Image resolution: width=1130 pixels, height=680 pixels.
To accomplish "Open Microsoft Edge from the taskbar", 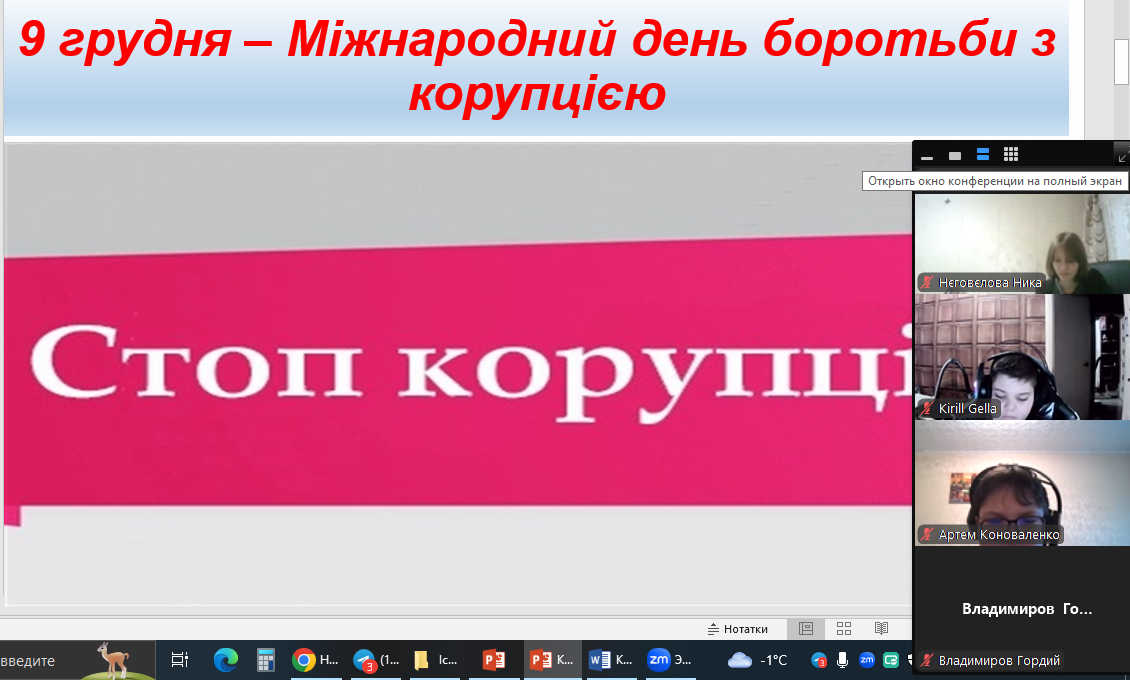I will [226, 660].
